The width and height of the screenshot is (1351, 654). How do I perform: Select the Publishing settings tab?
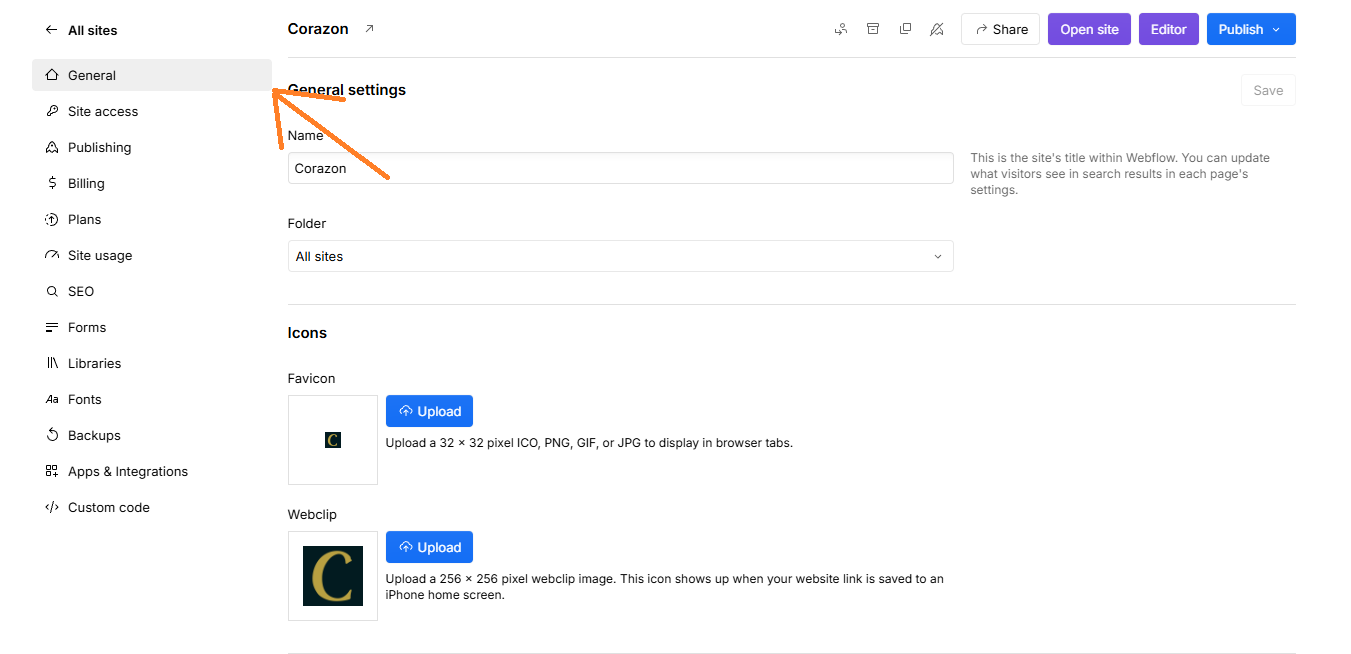pos(99,147)
